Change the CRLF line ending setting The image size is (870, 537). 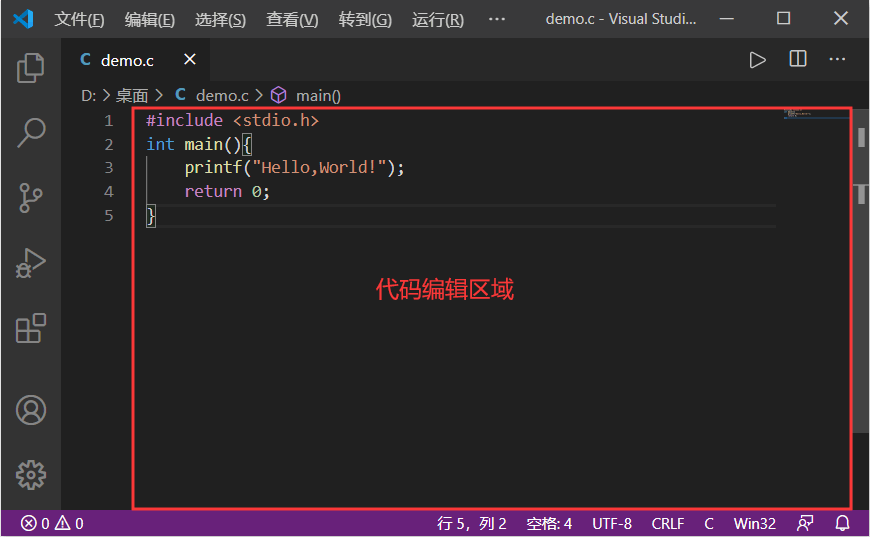click(668, 523)
